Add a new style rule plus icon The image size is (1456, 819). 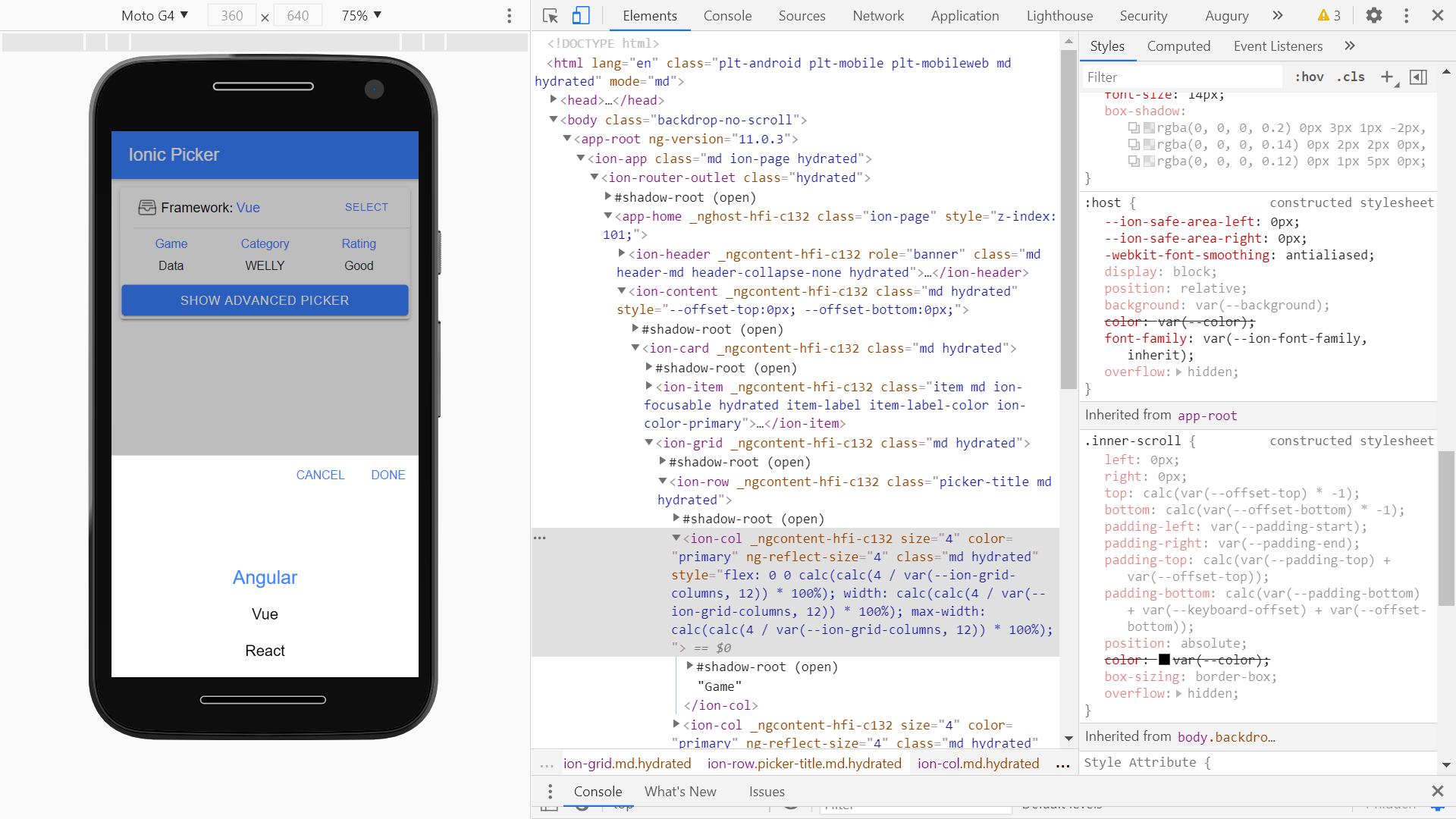pos(1389,77)
